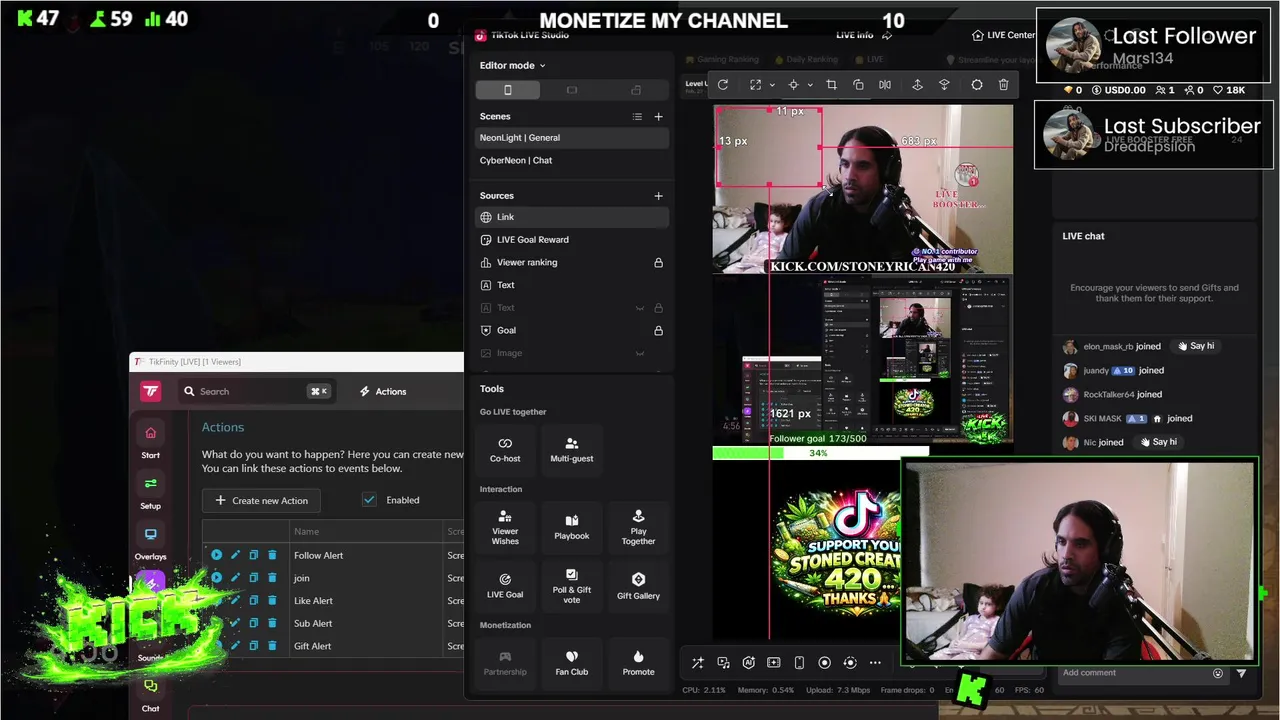Image resolution: width=1280 pixels, height=720 pixels.
Task: Send comment with paper plane icon
Action: (1241, 673)
